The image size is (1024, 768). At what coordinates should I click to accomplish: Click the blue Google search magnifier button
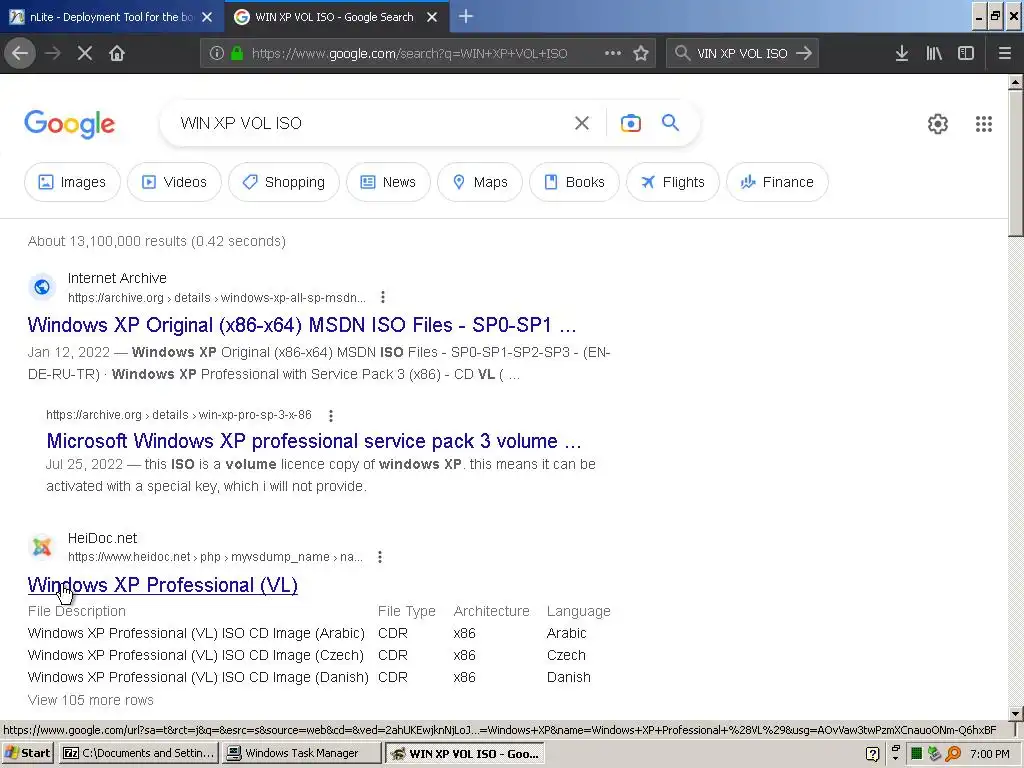(670, 122)
